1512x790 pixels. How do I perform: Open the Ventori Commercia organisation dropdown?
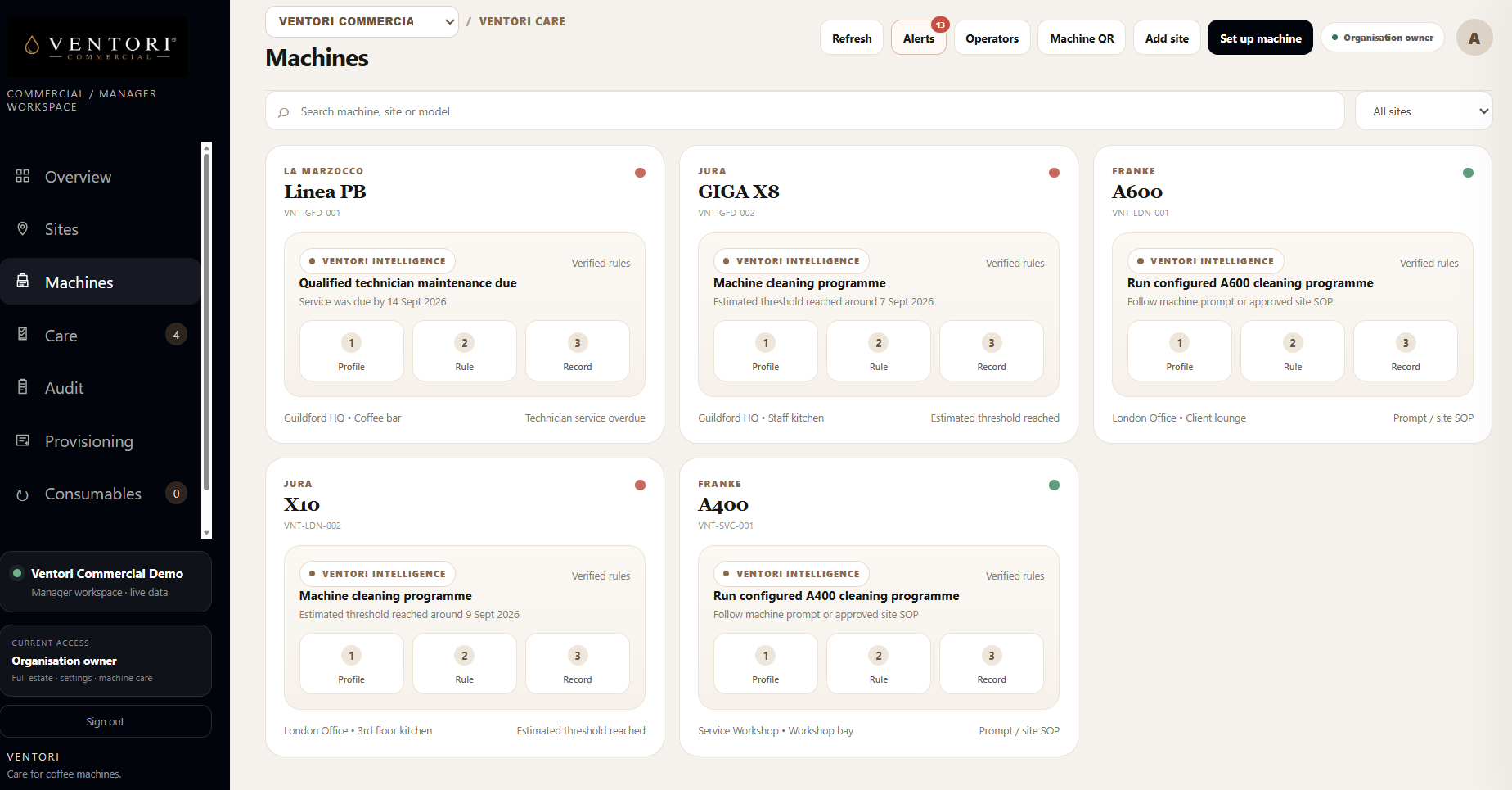click(362, 21)
